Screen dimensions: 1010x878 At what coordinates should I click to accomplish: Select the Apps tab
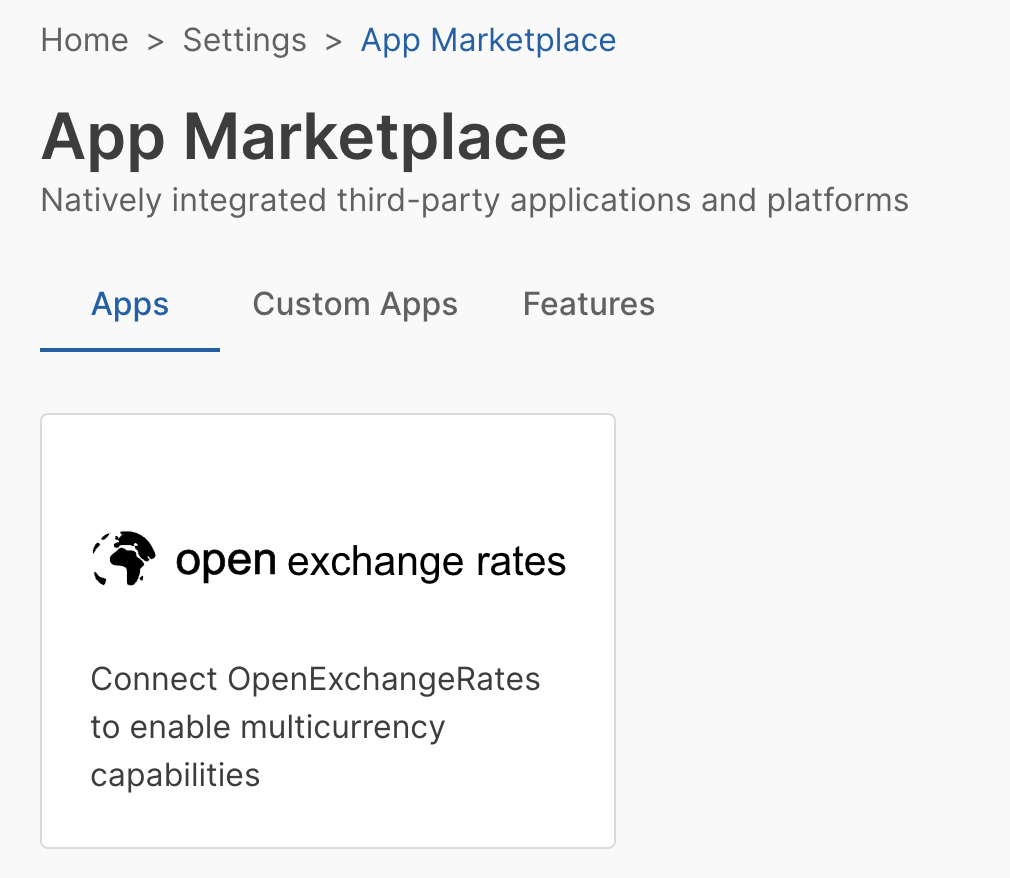tap(130, 304)
